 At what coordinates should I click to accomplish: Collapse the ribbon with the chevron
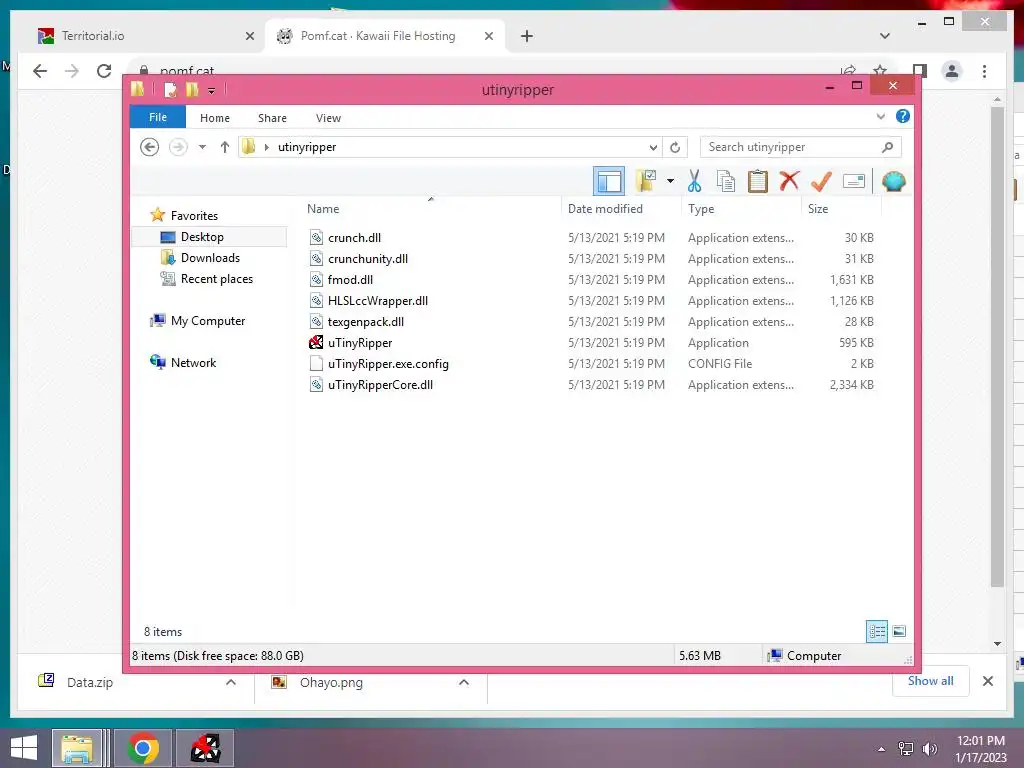point(880,117)
